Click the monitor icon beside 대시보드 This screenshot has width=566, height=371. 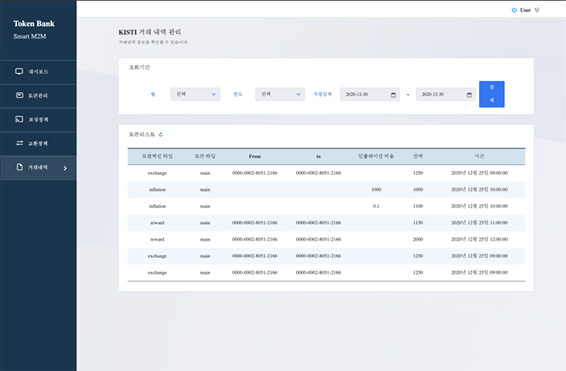[19, 71]
